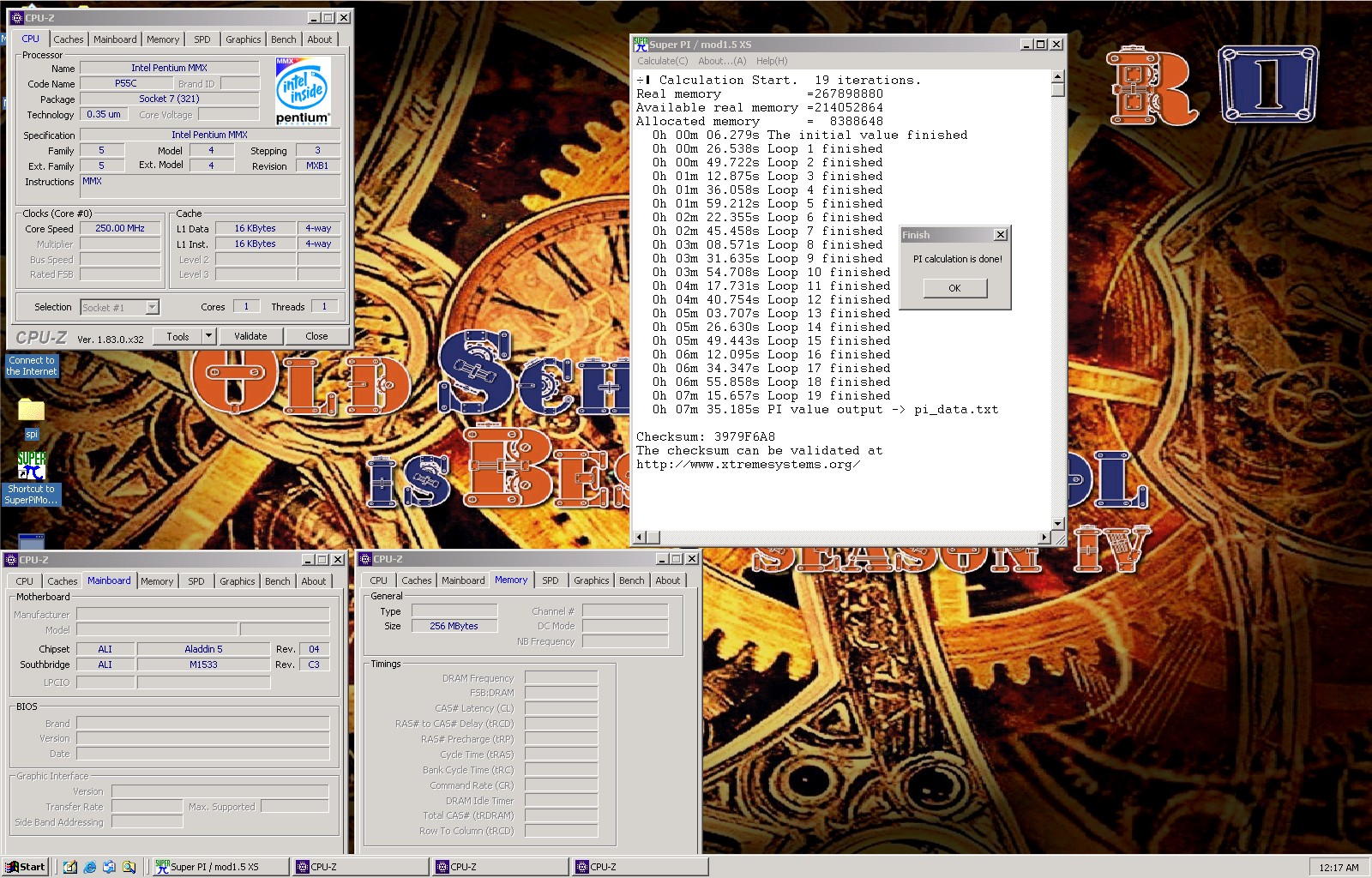Screen dimensions: 1372x878
Task: Click the folder-with-magnifier quick launch icon
Action: click(129, 867)
